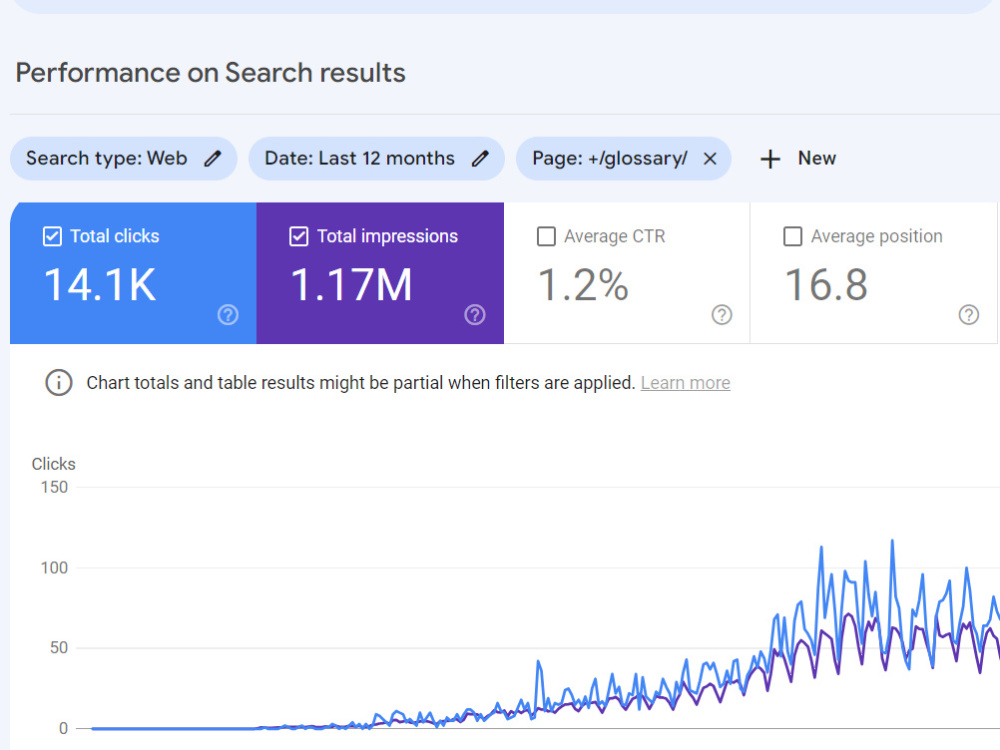Image resolution: width=1000 pixels, height=750 pixels.
Task: Open help icon in Average CTR card
Action: tap(721, 314)
